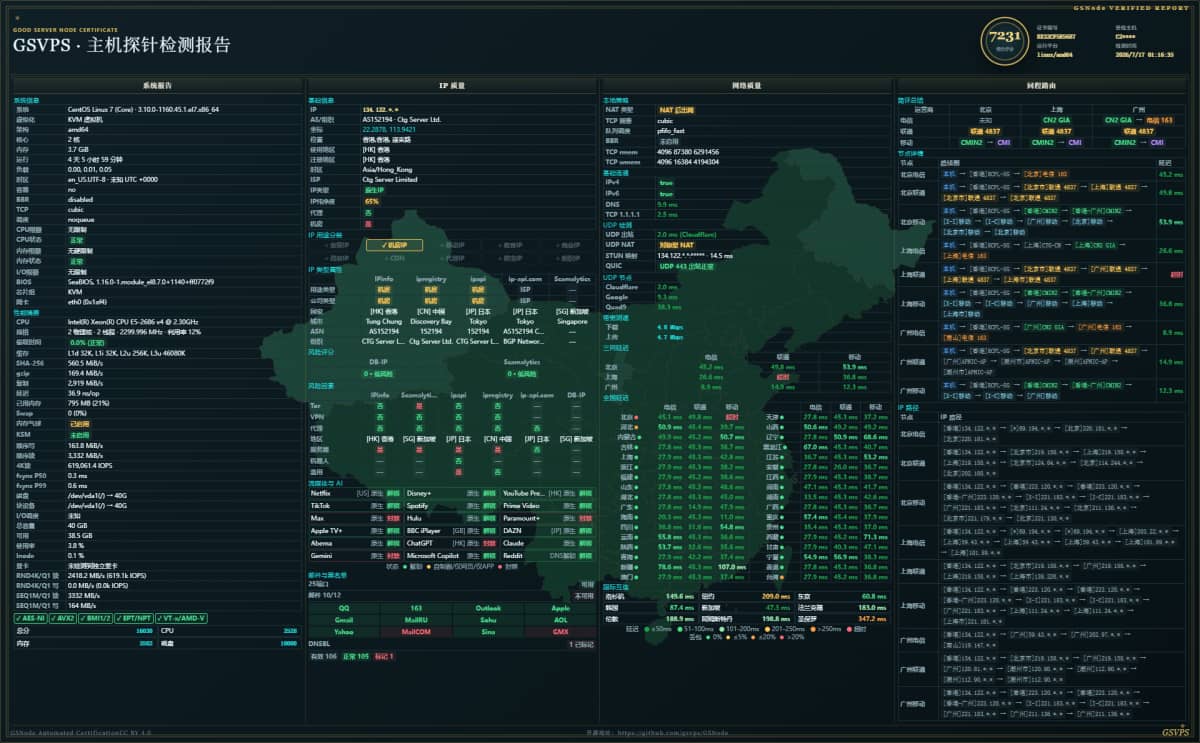Select the 网络质量 panel header
1200x743 pixels.
(746, 86)
